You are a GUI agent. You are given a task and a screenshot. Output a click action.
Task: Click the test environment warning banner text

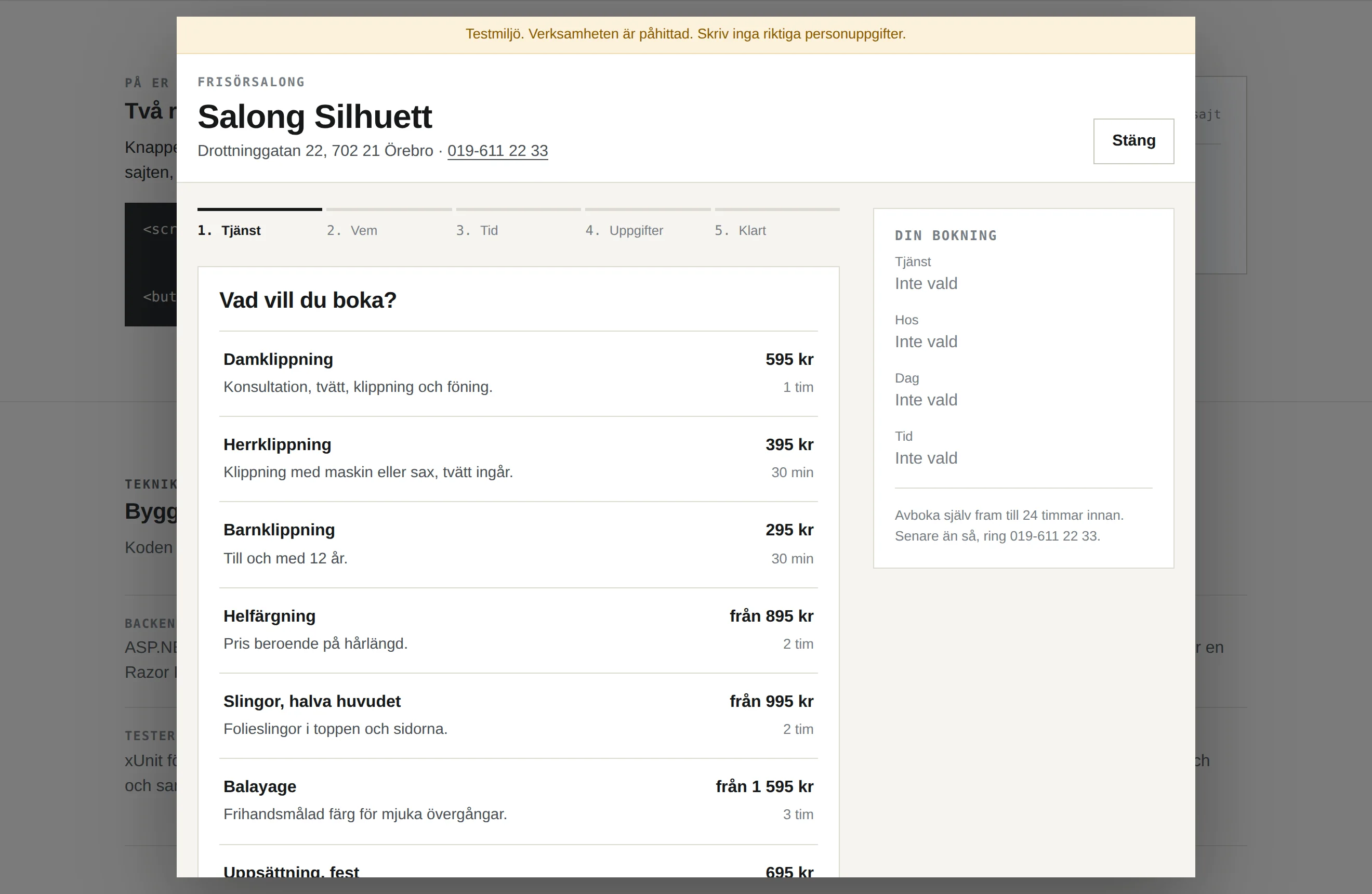(x=685, y=34)
